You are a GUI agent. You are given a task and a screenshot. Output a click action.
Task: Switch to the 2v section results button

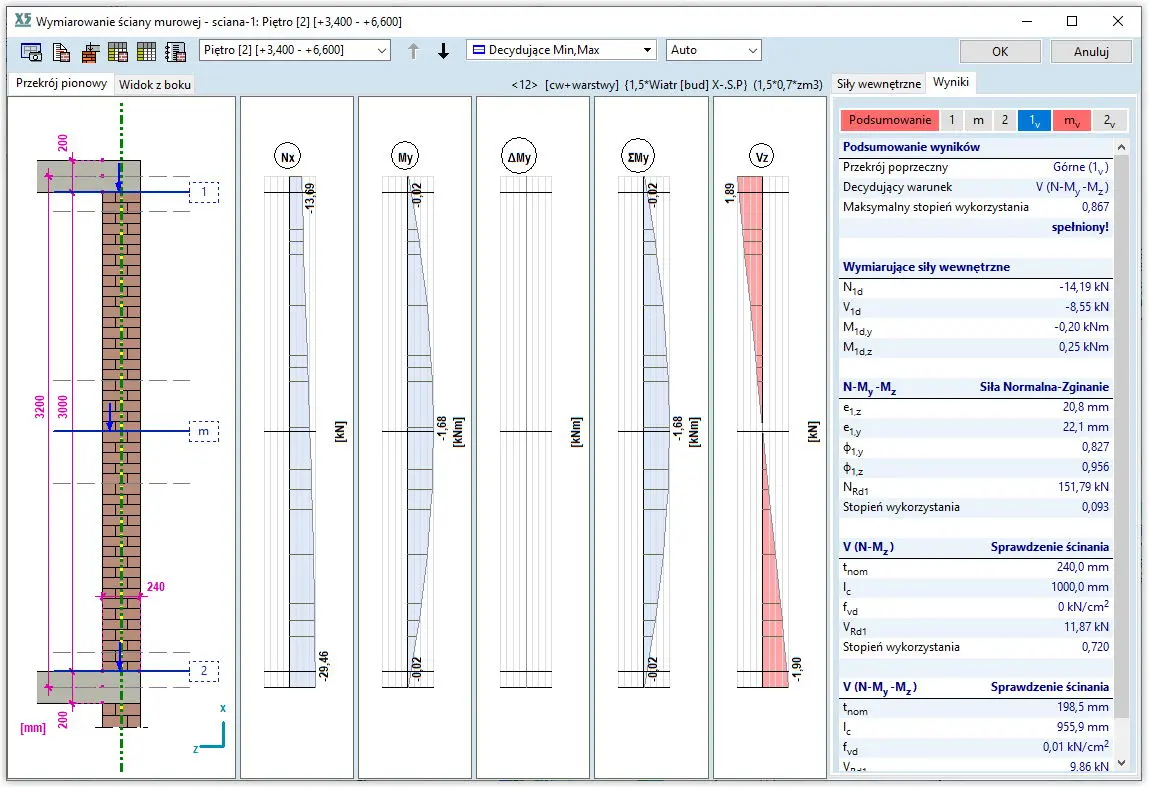point(1109,120)
